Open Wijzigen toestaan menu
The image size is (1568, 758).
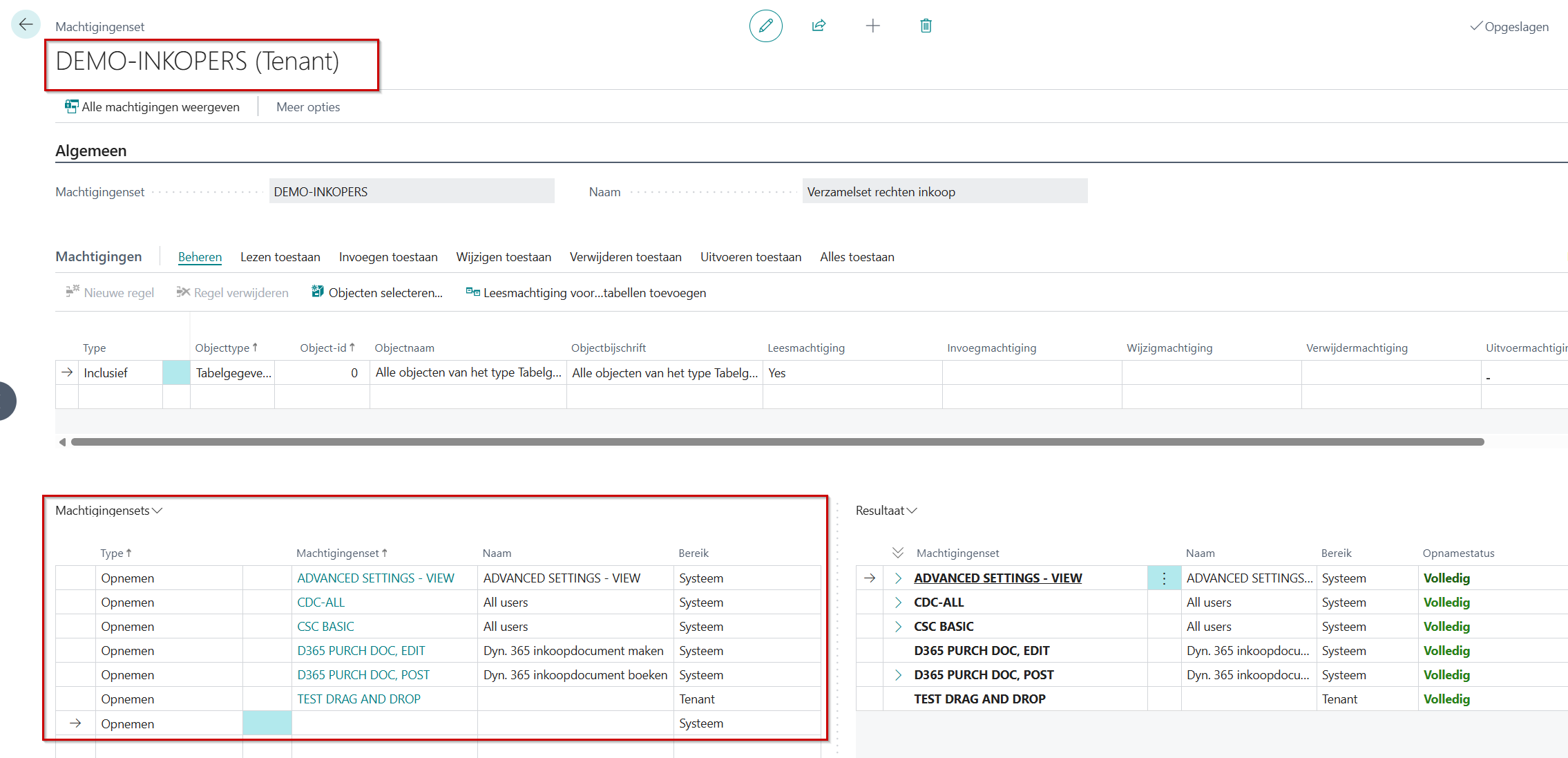504,257
